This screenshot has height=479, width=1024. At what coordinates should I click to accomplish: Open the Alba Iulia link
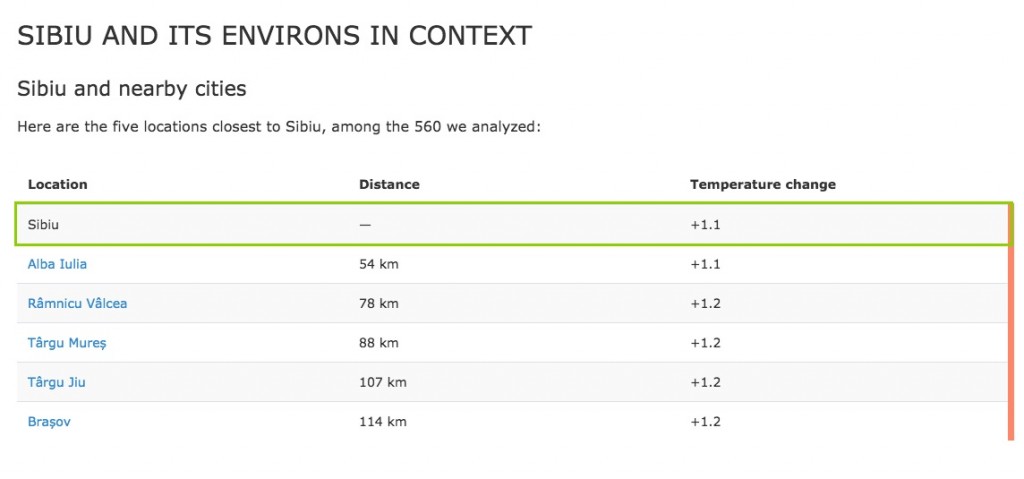(x=57, y=264)
